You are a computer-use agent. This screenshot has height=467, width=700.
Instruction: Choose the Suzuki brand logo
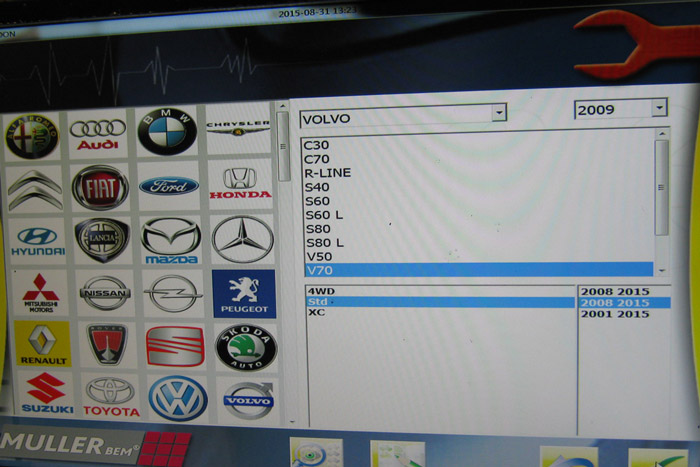click(x=46, y=393)
